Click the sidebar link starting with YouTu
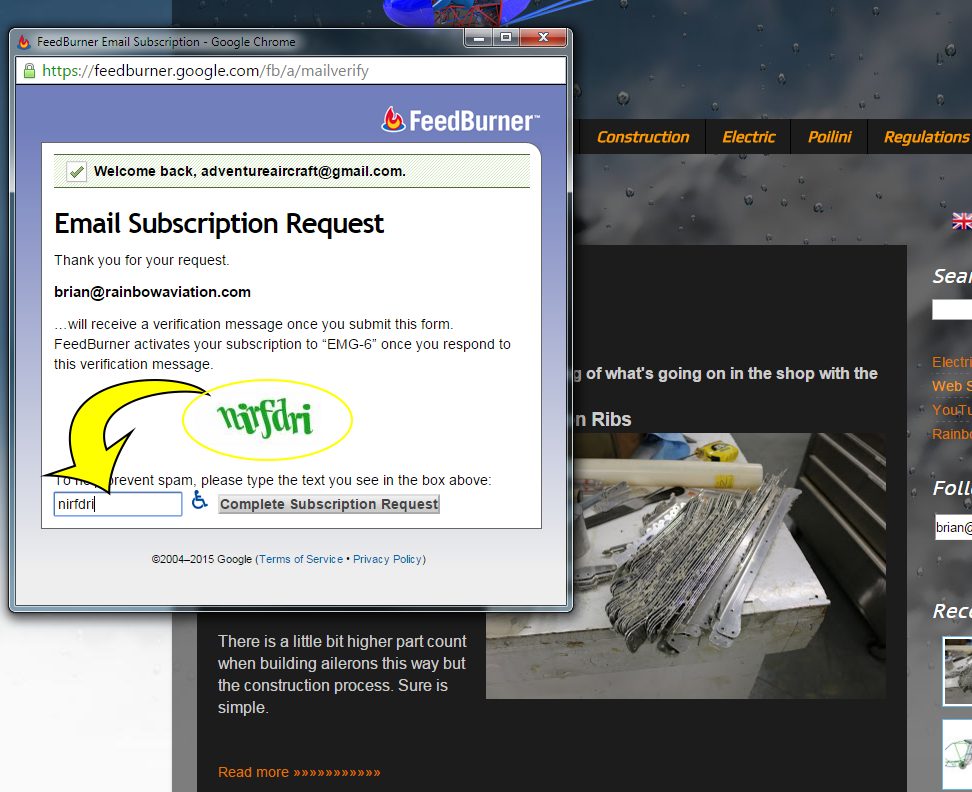This screenshot has width=972, height=792. [952, 410]
